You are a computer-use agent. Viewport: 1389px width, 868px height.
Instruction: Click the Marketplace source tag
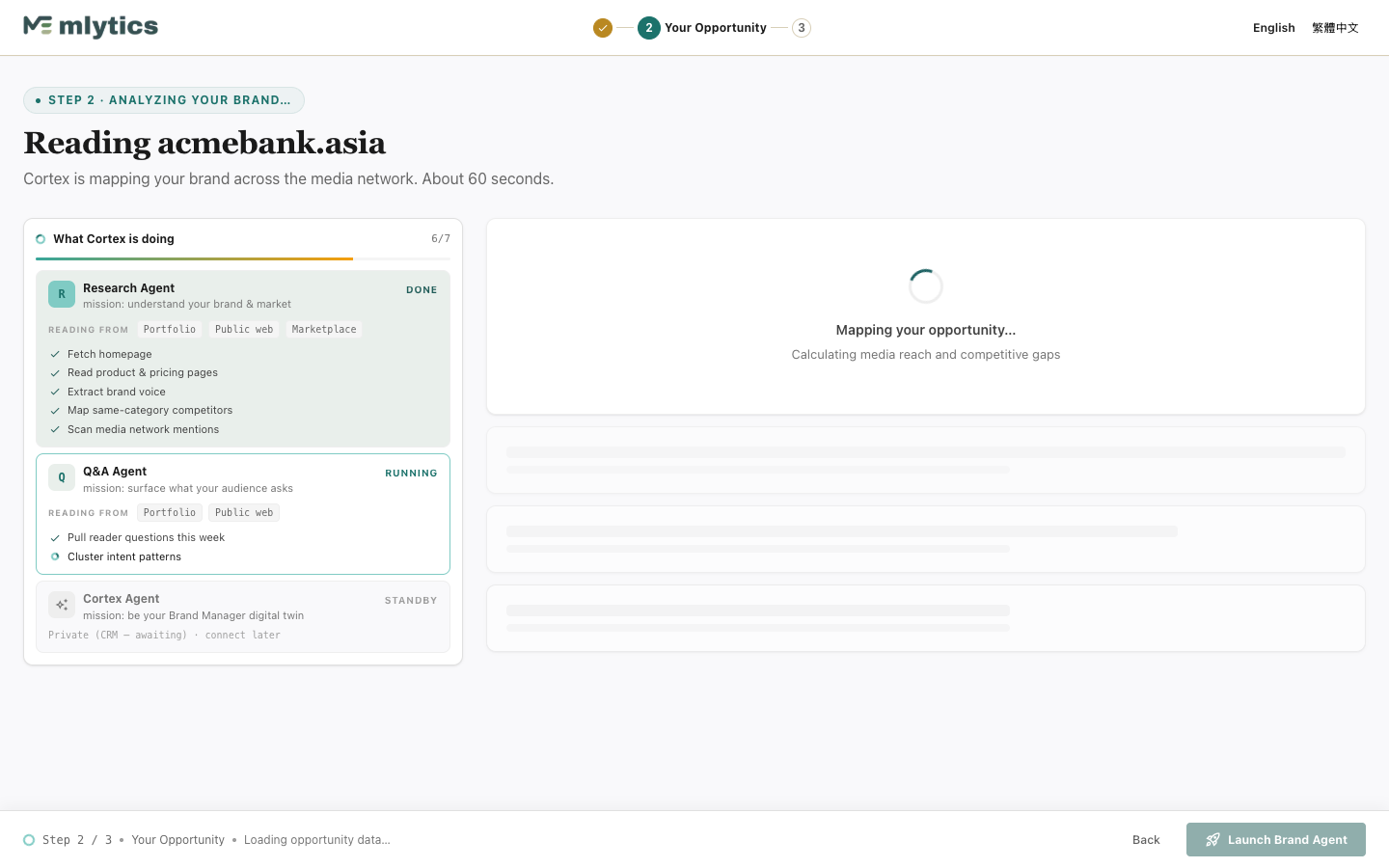click(324, 329)
